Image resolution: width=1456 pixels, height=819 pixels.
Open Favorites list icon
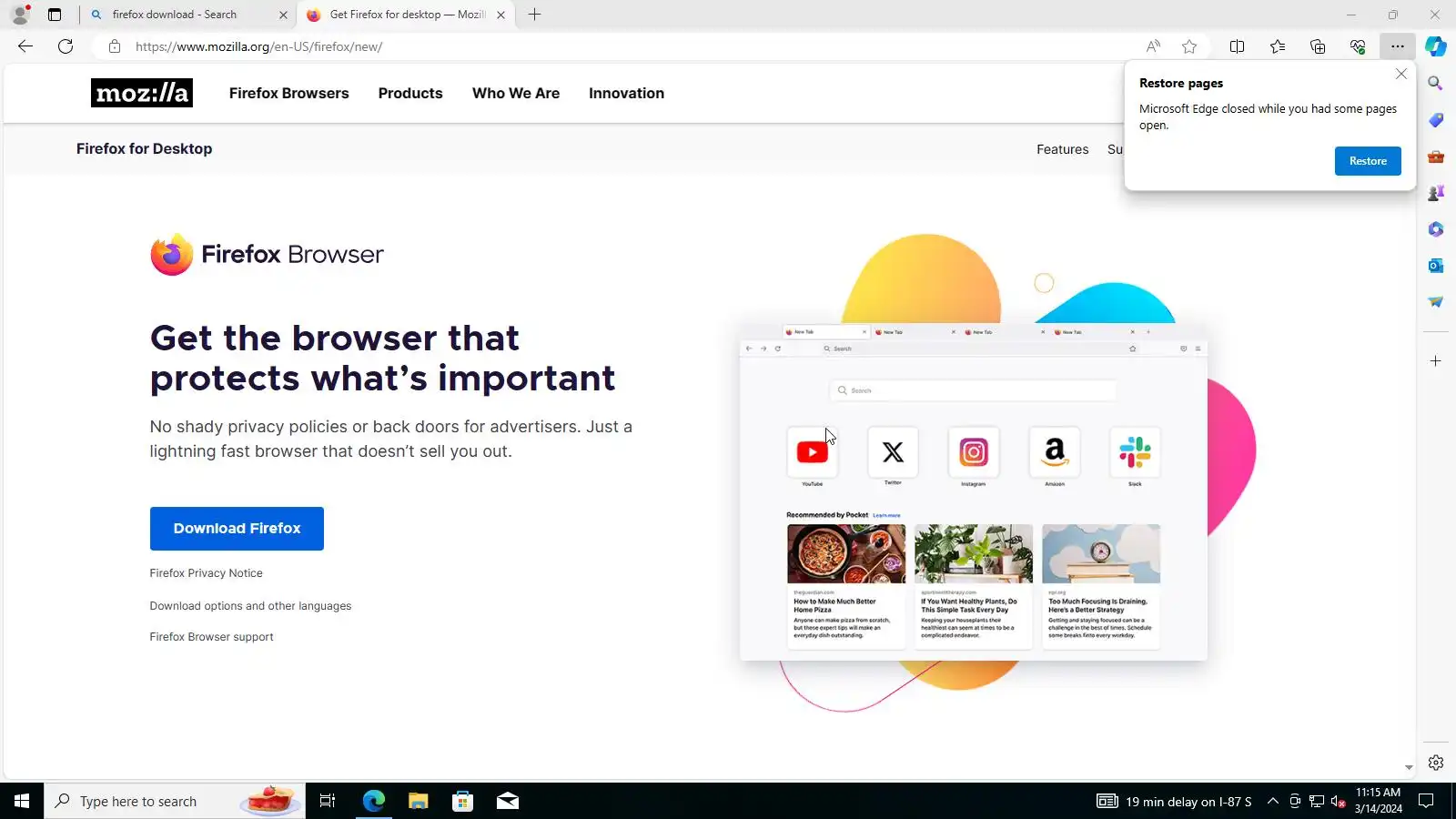pos(1278,46)
